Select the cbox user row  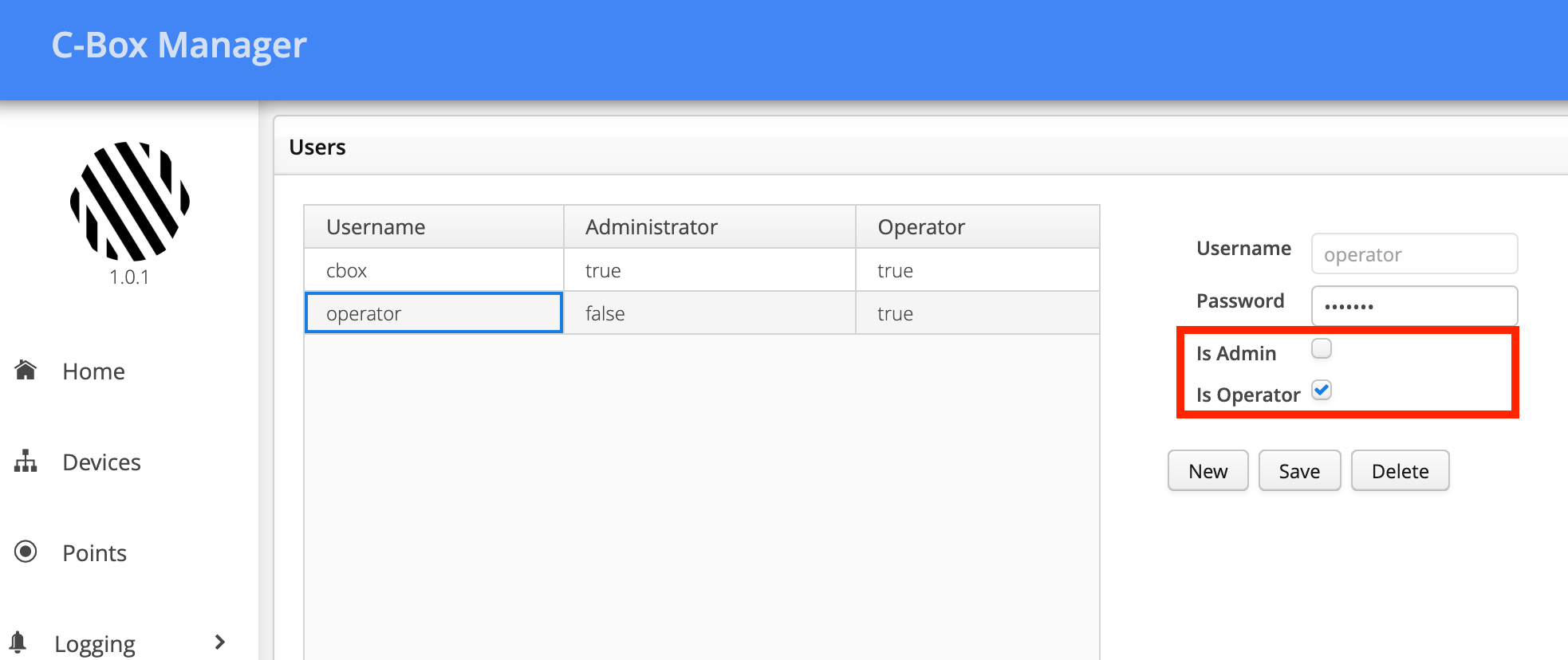(x=701, y=270)
